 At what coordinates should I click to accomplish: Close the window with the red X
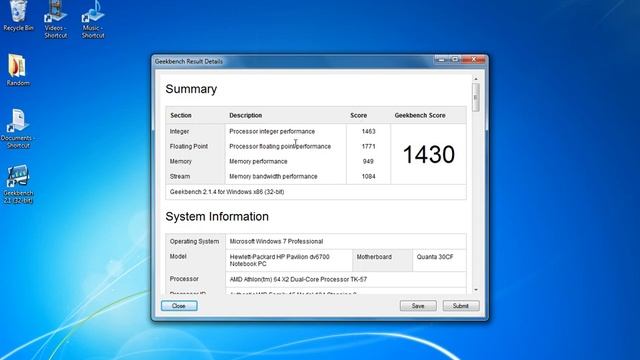[x=474, y=60]
